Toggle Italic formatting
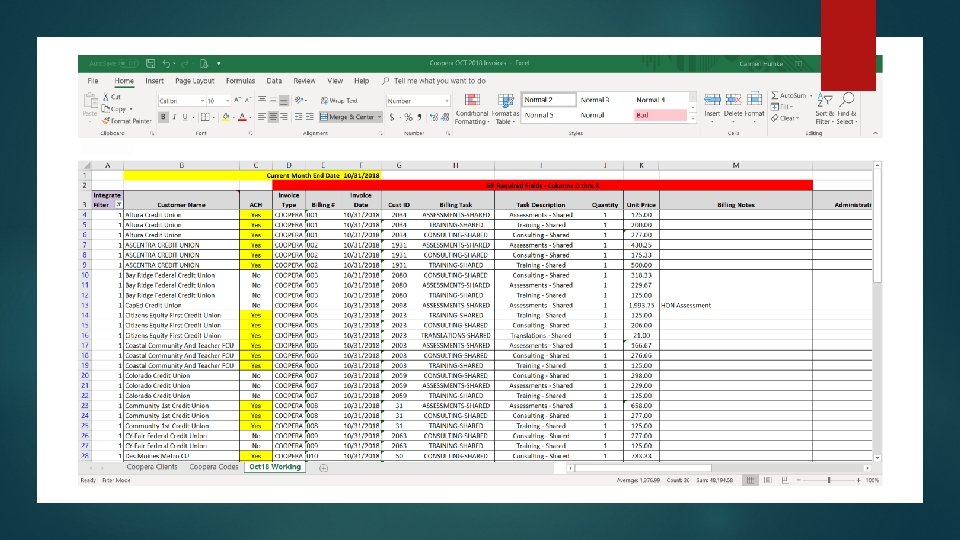 click(x=174, y=117)
